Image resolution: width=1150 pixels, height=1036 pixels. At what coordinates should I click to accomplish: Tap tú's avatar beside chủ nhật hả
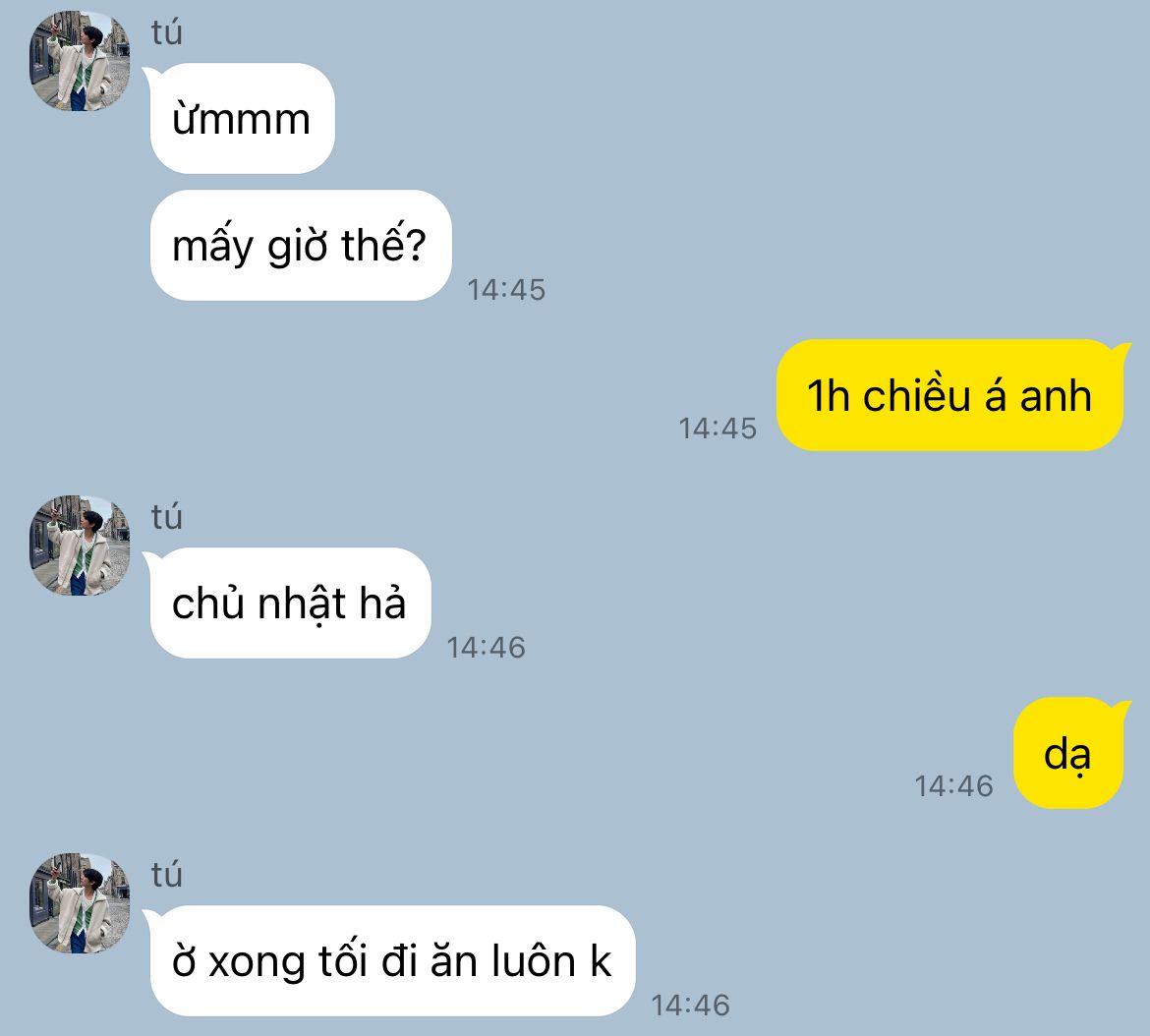(80, 546)
